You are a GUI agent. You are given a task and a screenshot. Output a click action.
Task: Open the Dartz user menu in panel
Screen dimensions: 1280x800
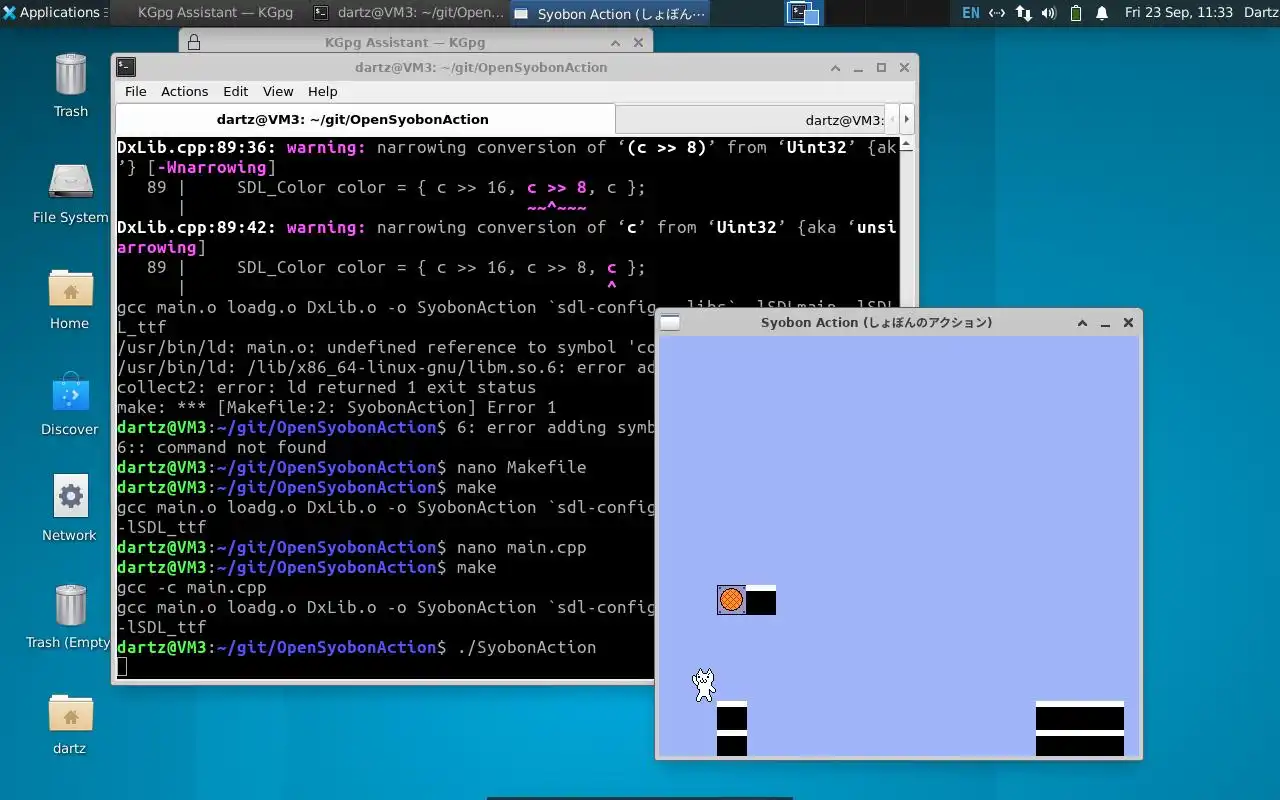tap(1261, 13)
